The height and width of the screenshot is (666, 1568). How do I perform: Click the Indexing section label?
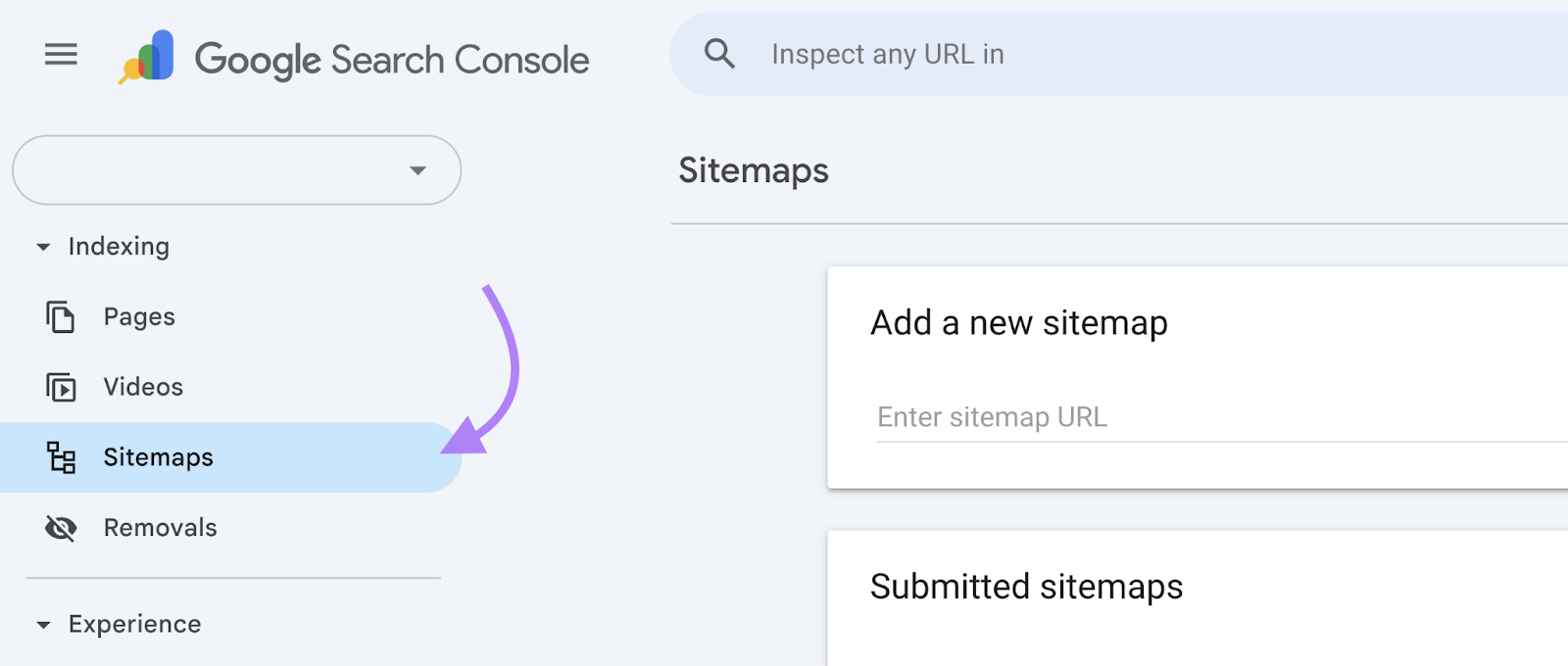118,247
